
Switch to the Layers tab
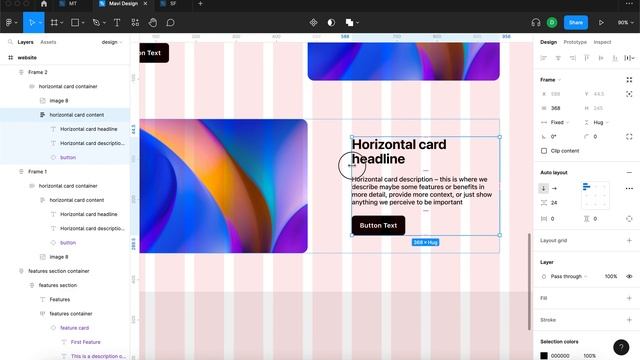click(25, 42)
